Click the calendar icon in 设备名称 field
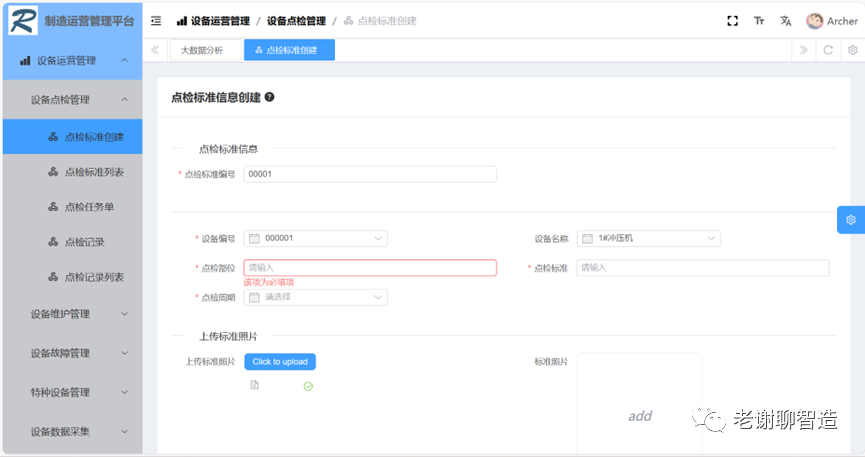The width and height of the screenshot is (865, 457). click(588, 238)
